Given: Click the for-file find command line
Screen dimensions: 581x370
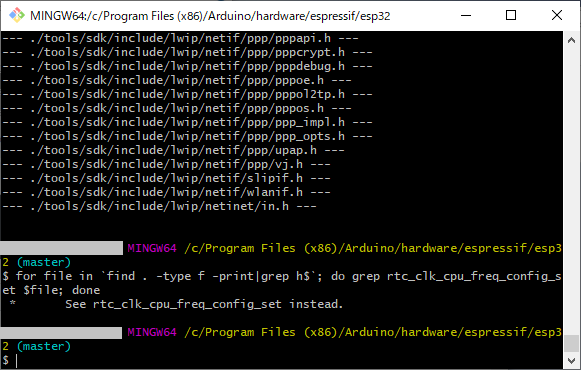Looking at the screenshot, I should pyautogui.click(x=282, y=276).
